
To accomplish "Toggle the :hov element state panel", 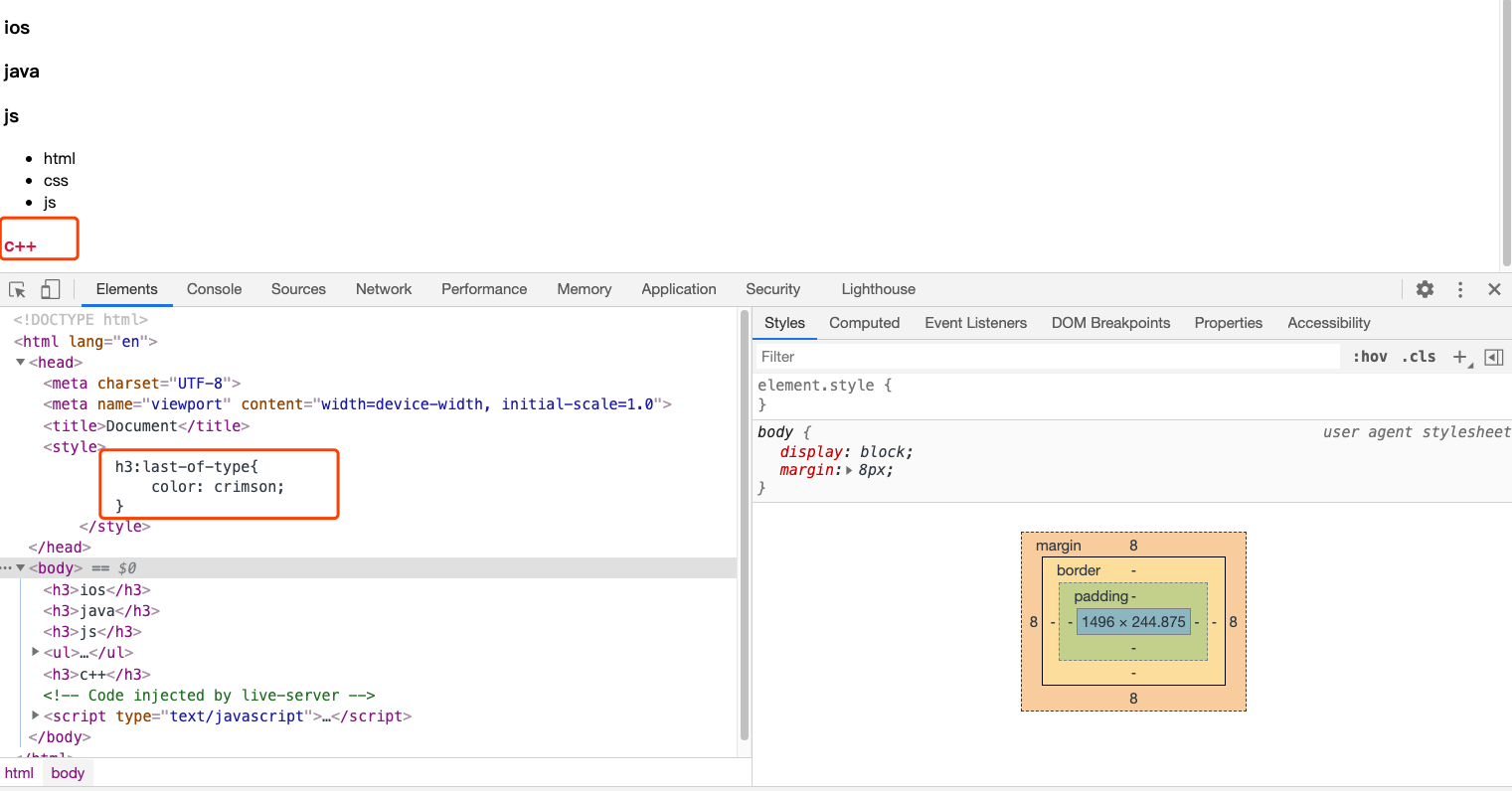I will [x=1370, y=357].
